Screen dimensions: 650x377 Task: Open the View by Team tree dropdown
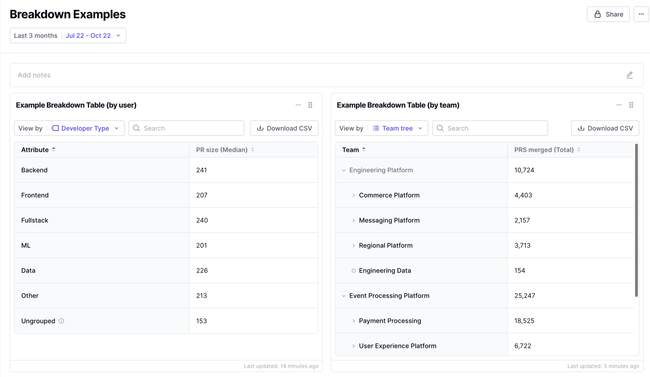click(381, 128)
